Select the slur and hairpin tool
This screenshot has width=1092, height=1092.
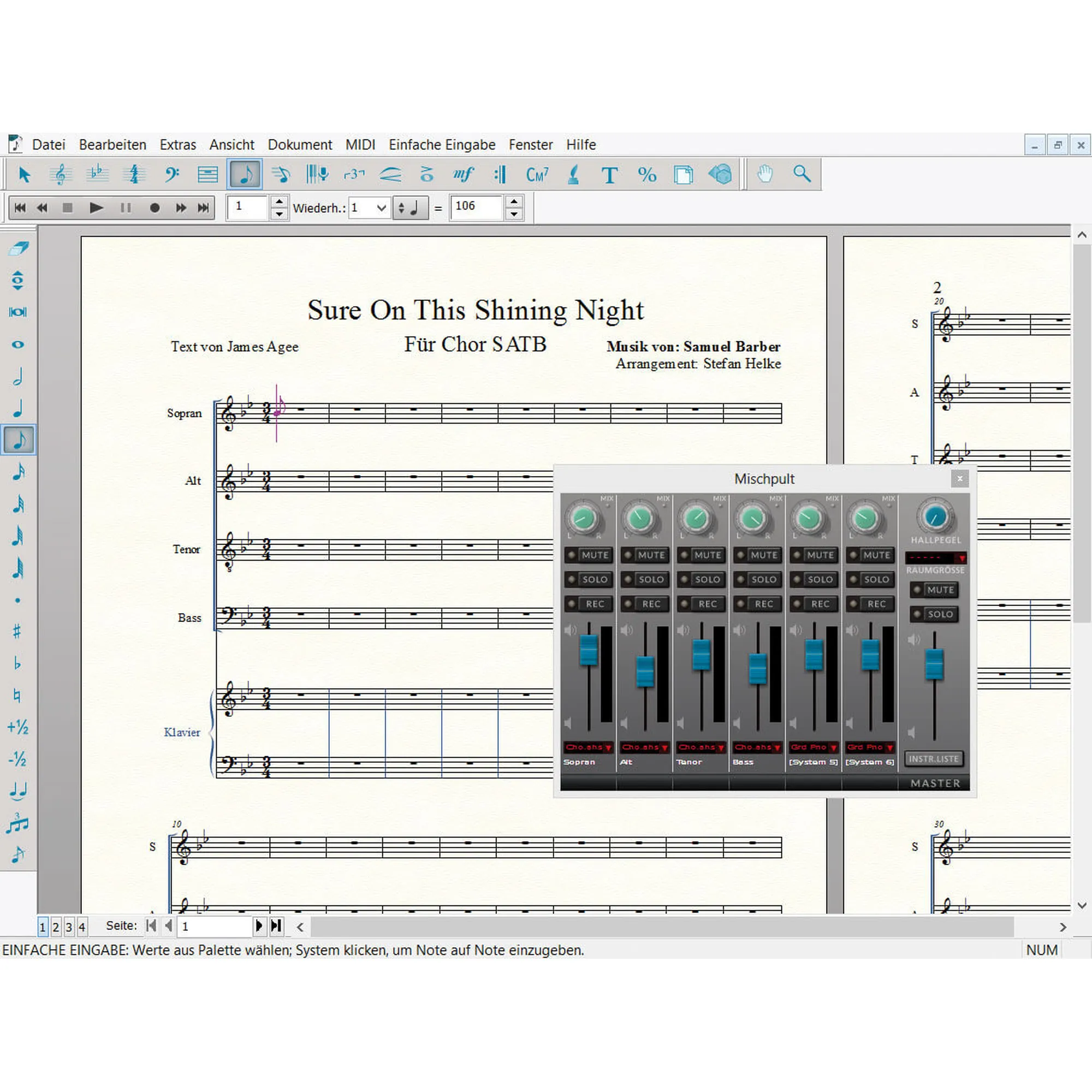pyautogui.click(x=390, y=174)
